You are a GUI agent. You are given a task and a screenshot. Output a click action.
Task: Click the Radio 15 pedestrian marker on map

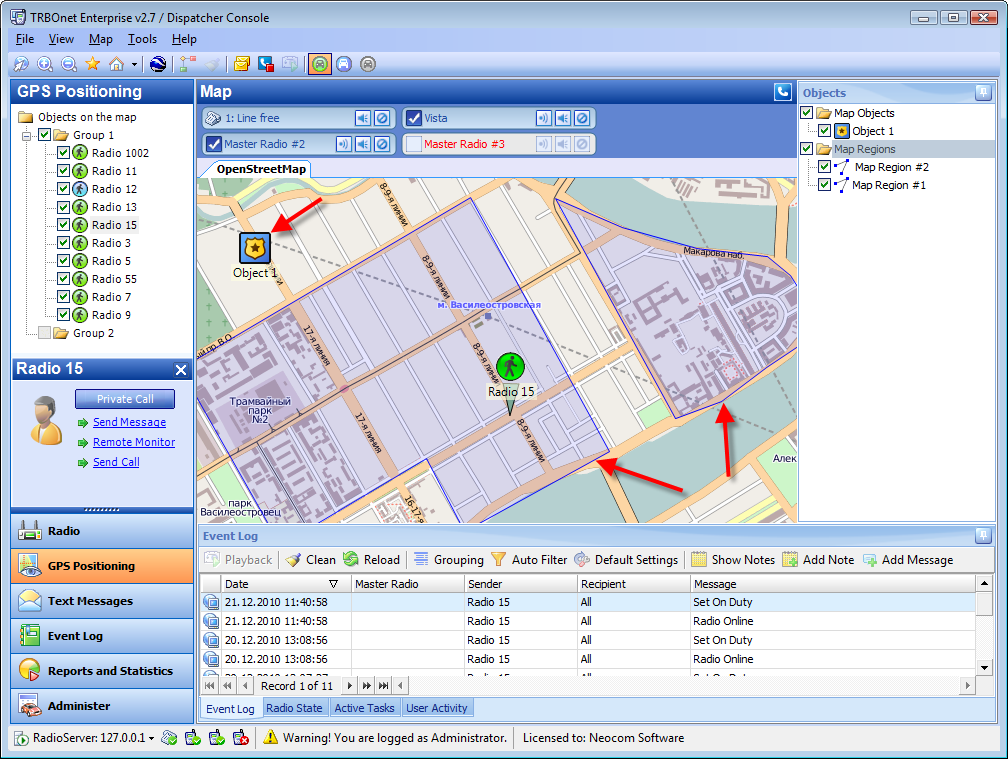pos(510,367)
